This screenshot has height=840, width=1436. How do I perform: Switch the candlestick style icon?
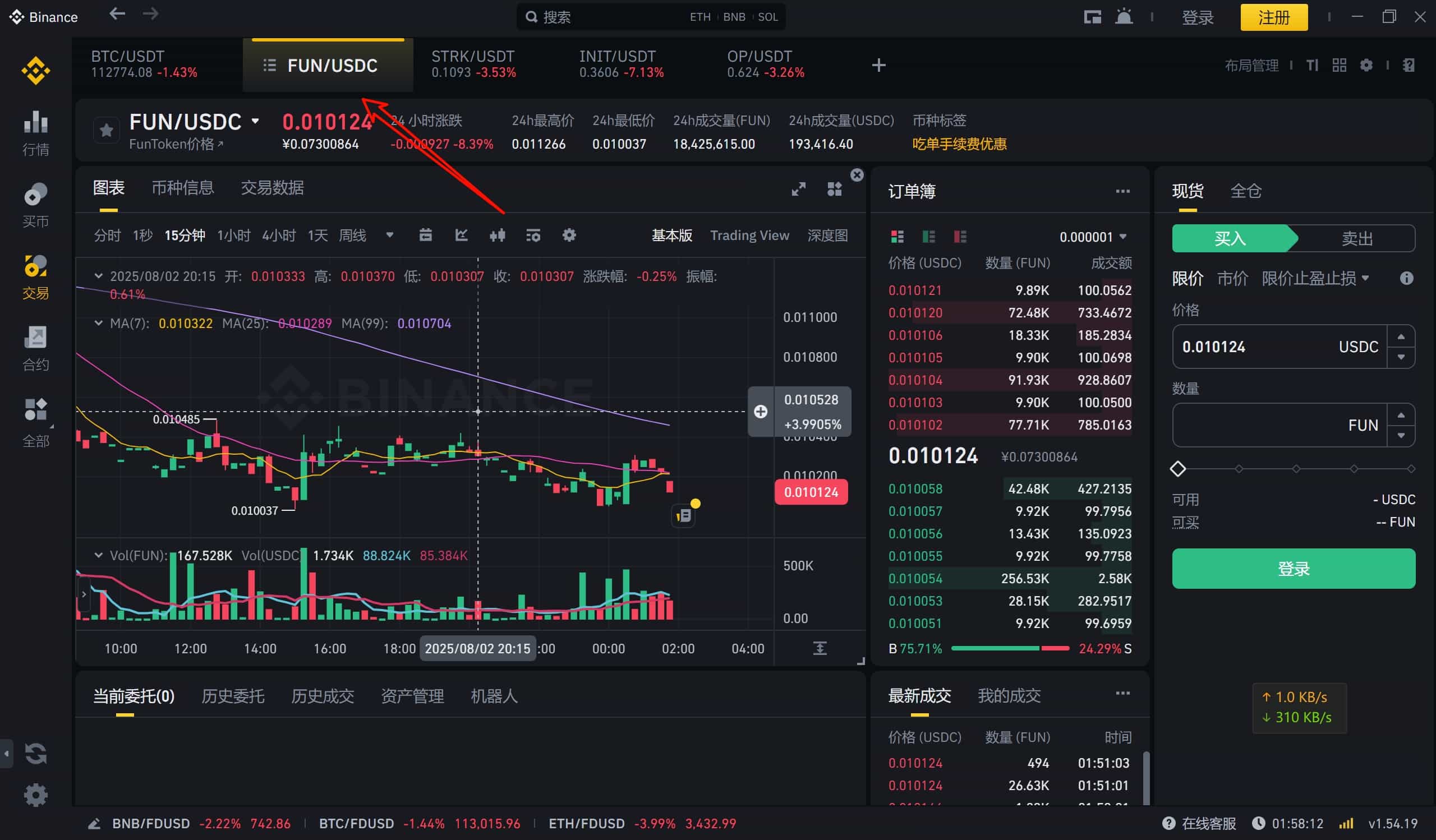[498, 235]
